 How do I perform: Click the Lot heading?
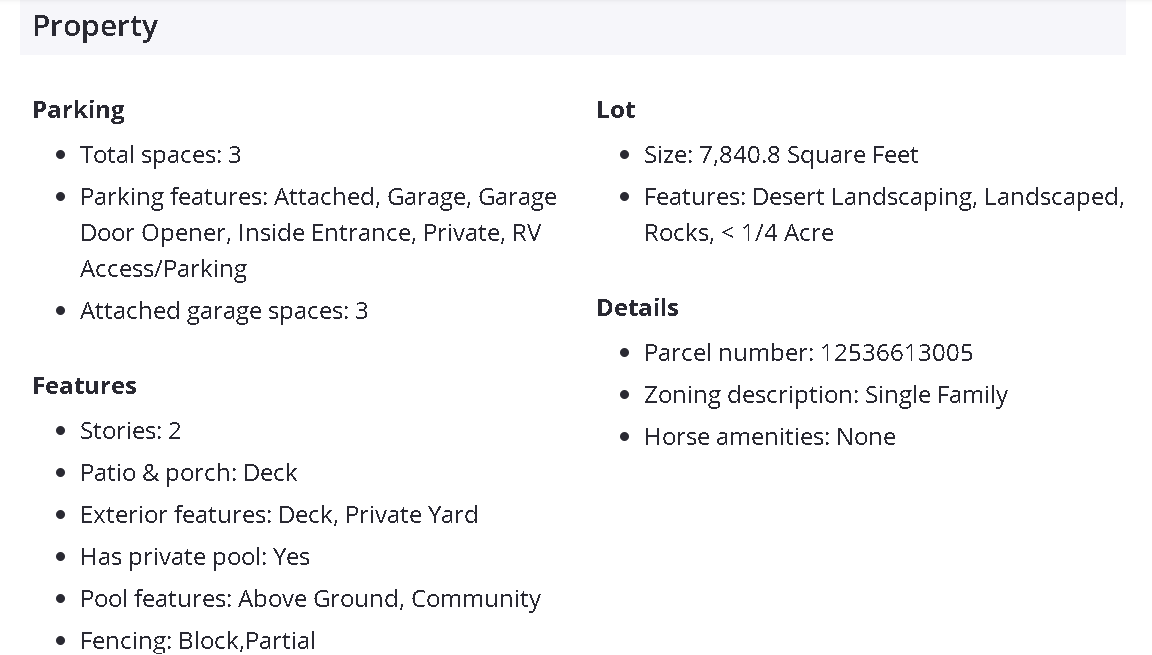[x=615, y=110]
